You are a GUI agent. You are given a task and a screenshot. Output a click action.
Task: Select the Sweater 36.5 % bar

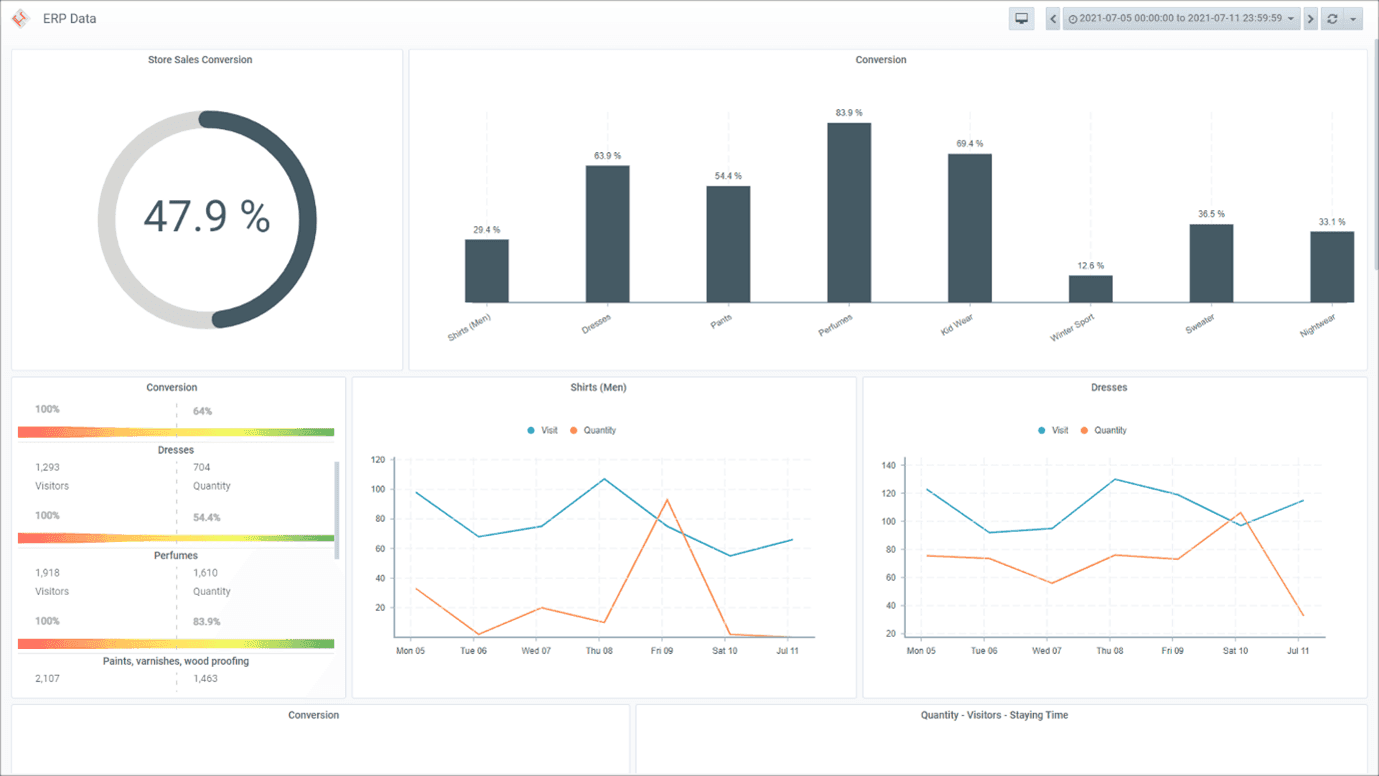[1211, 263]
